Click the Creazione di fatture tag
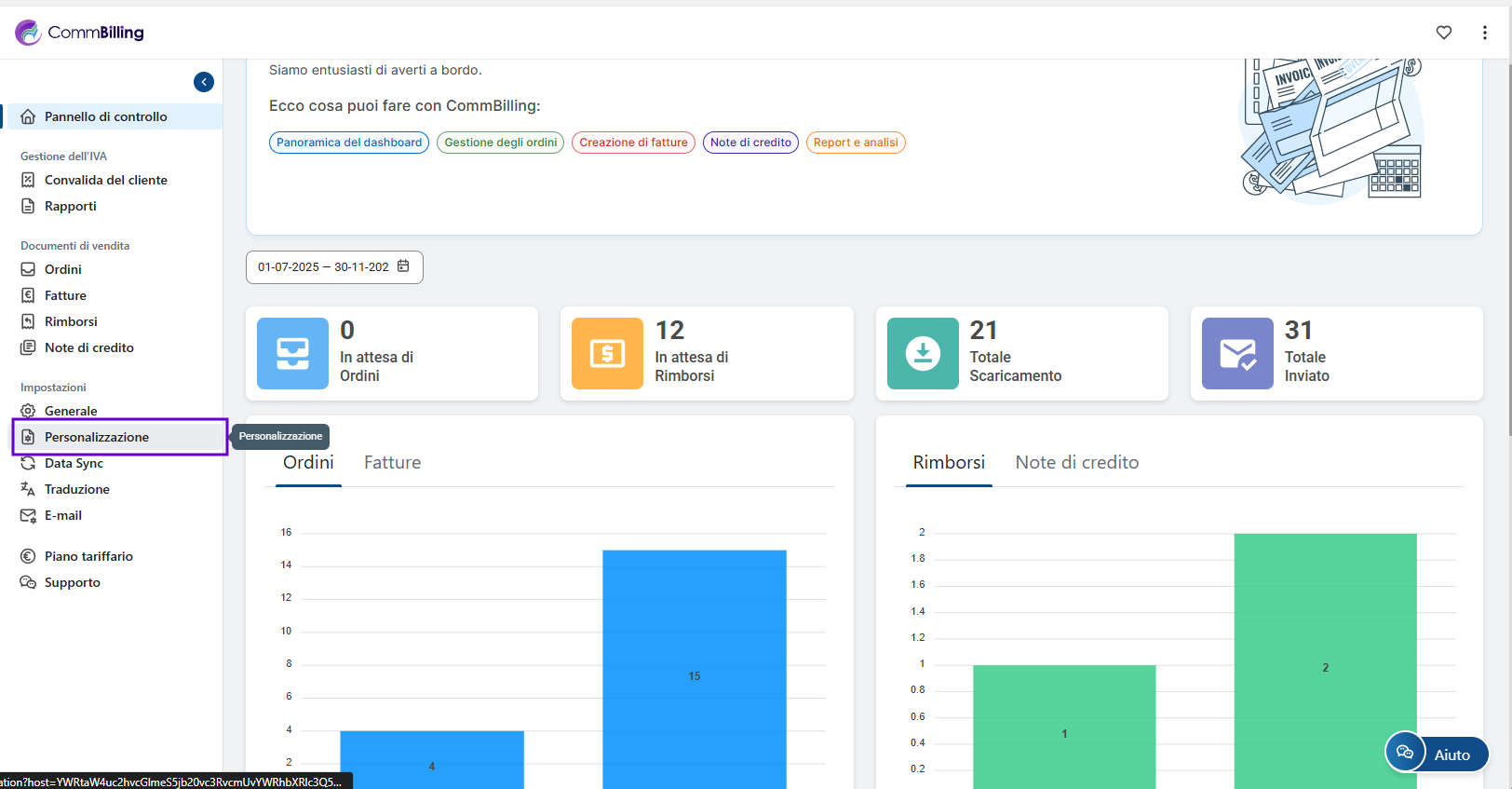 pyautogui.click(x=633, y=143)
